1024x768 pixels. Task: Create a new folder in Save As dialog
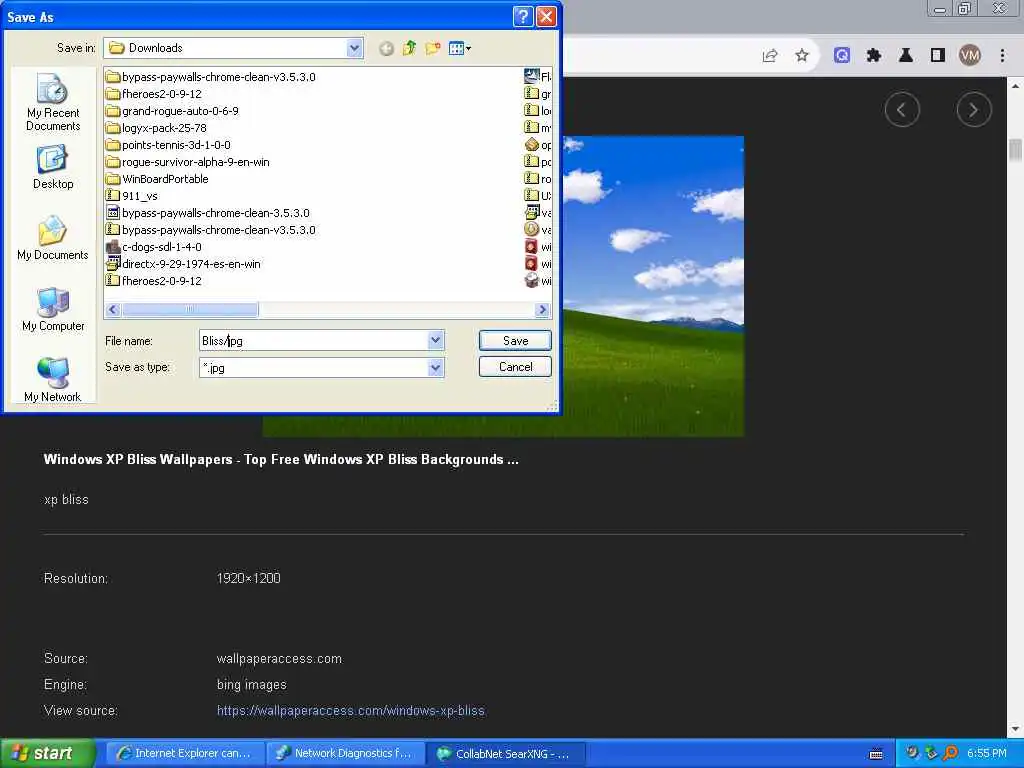coord(432,48)
